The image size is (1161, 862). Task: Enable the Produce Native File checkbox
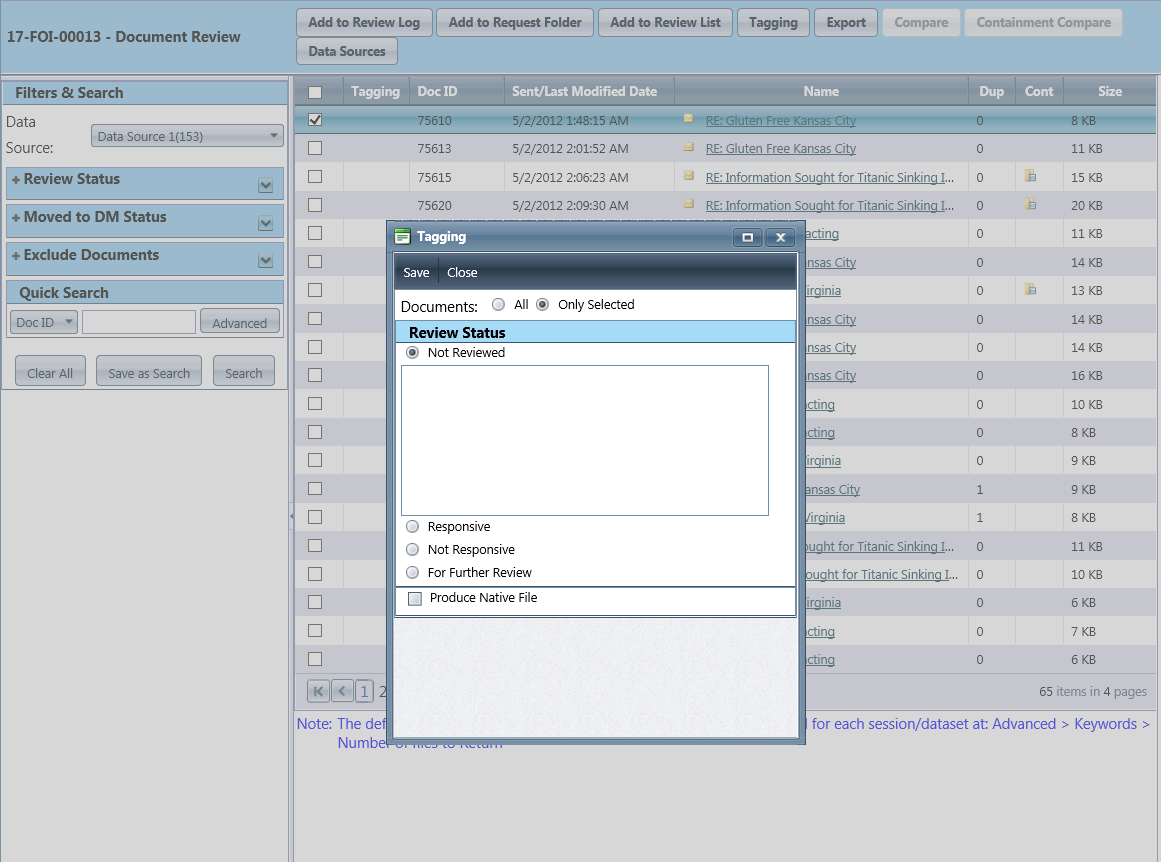(x=415, y=598)
